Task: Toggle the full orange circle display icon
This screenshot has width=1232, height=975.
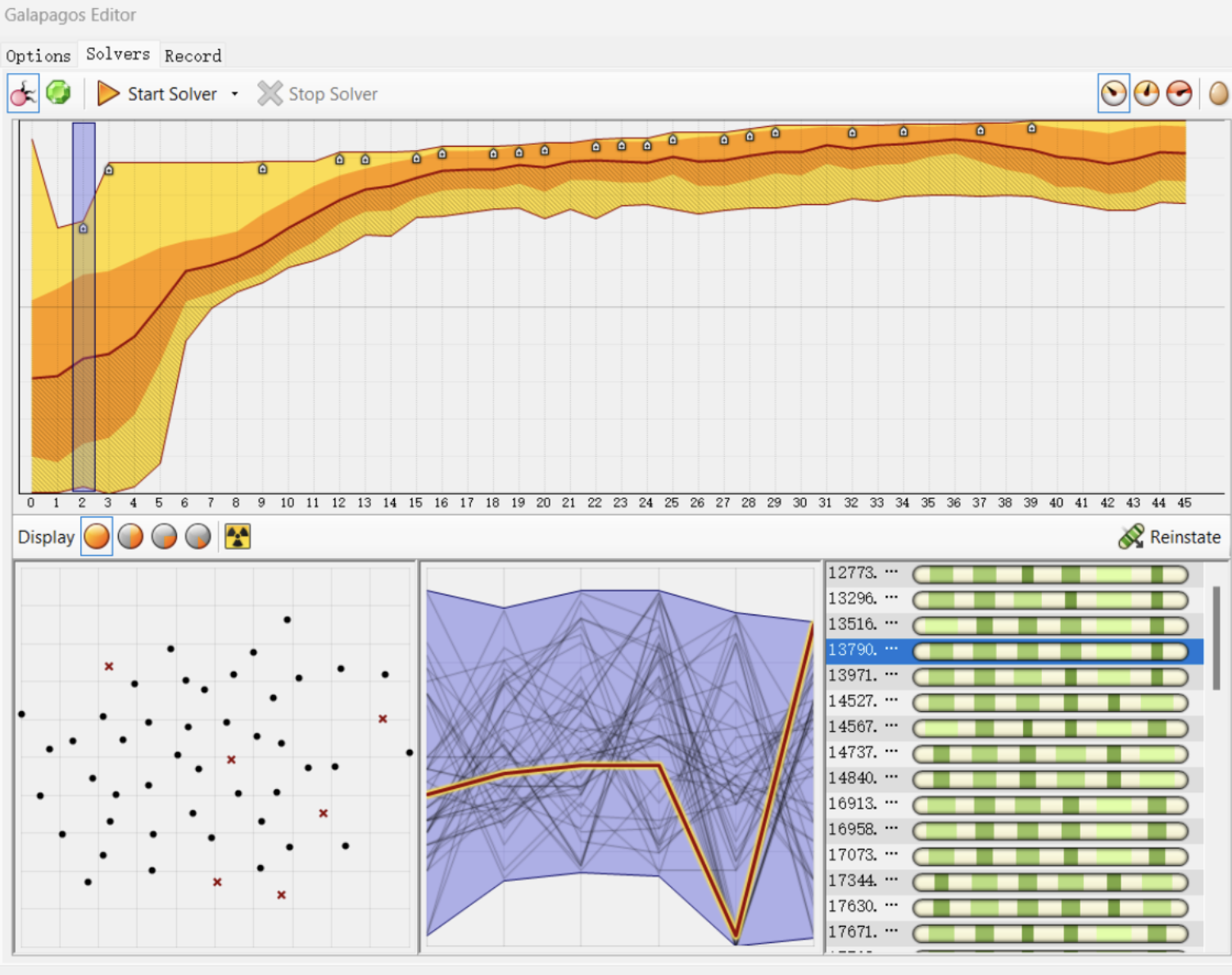Action: [x=97, y=537]
